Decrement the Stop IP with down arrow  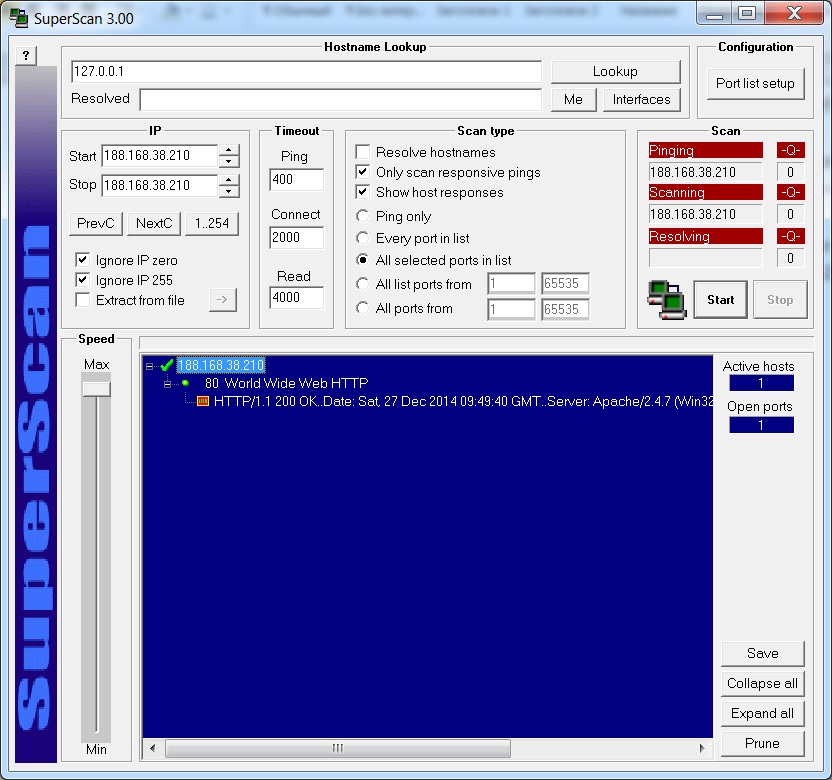click(229, 192)
